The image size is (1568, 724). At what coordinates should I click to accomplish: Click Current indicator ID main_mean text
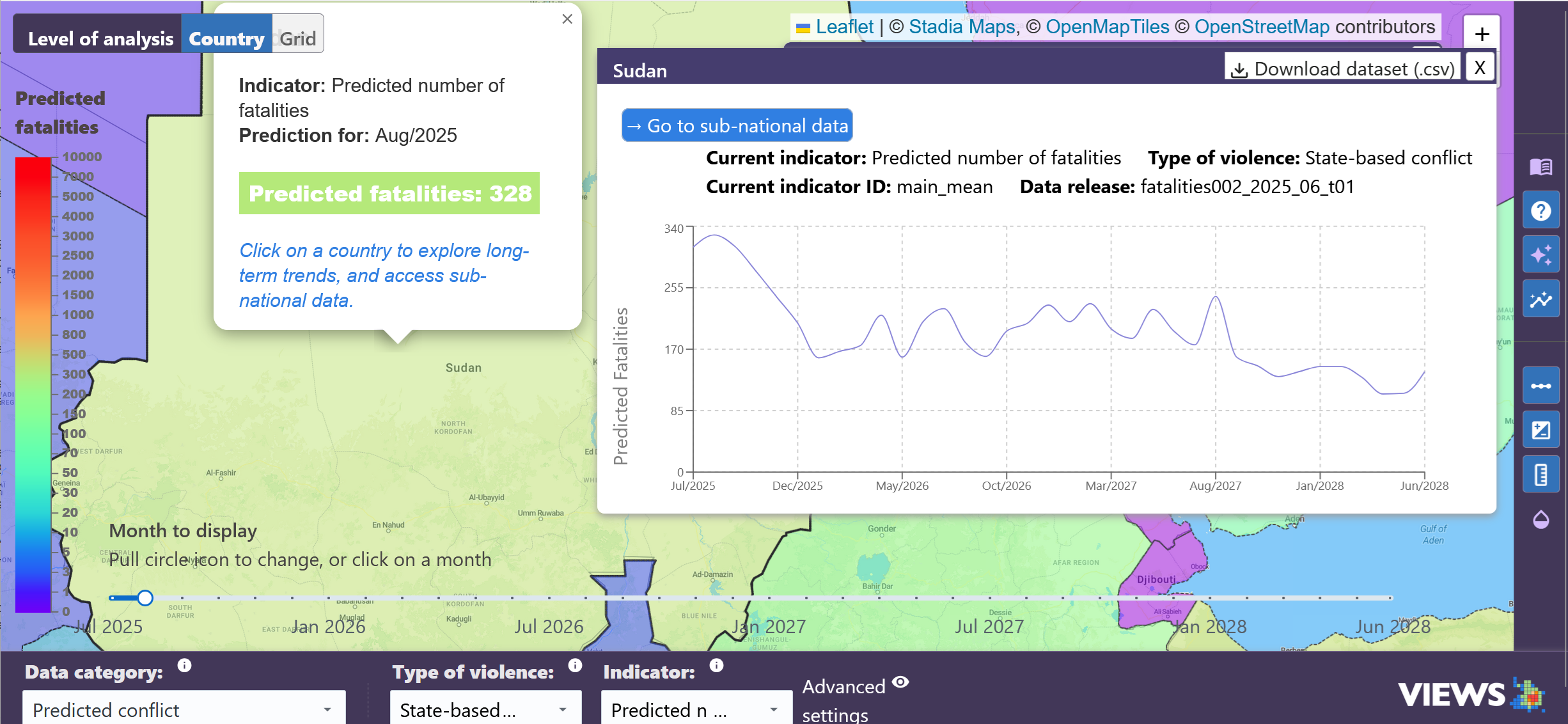pos(849,186)
